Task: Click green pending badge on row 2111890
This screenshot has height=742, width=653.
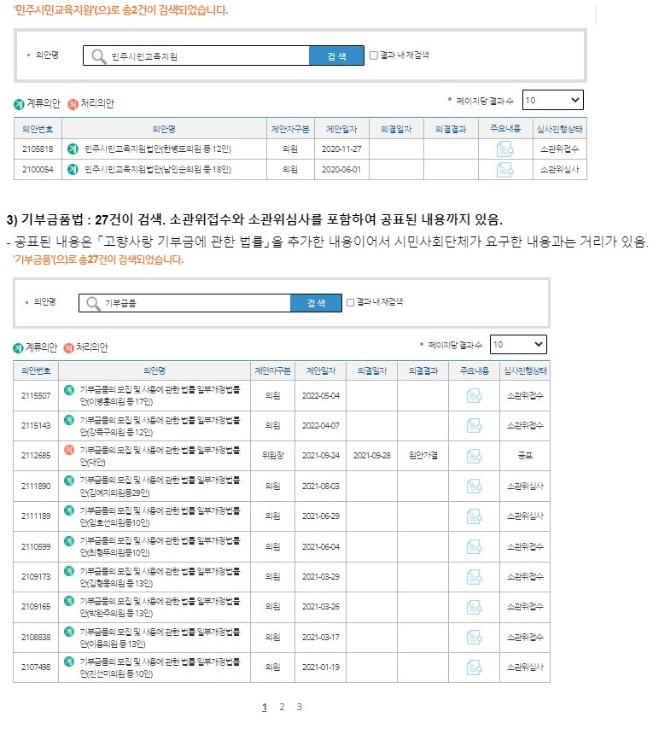Action: (x=69, y=480)
